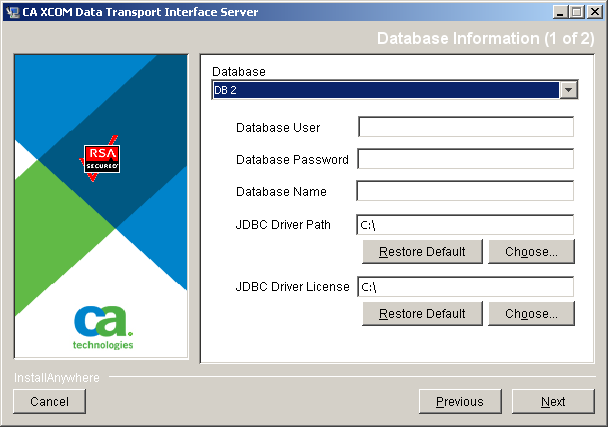Viewport: 608px width, 427px height.
Task: Click the Database Name label
Action: (281, 192)
